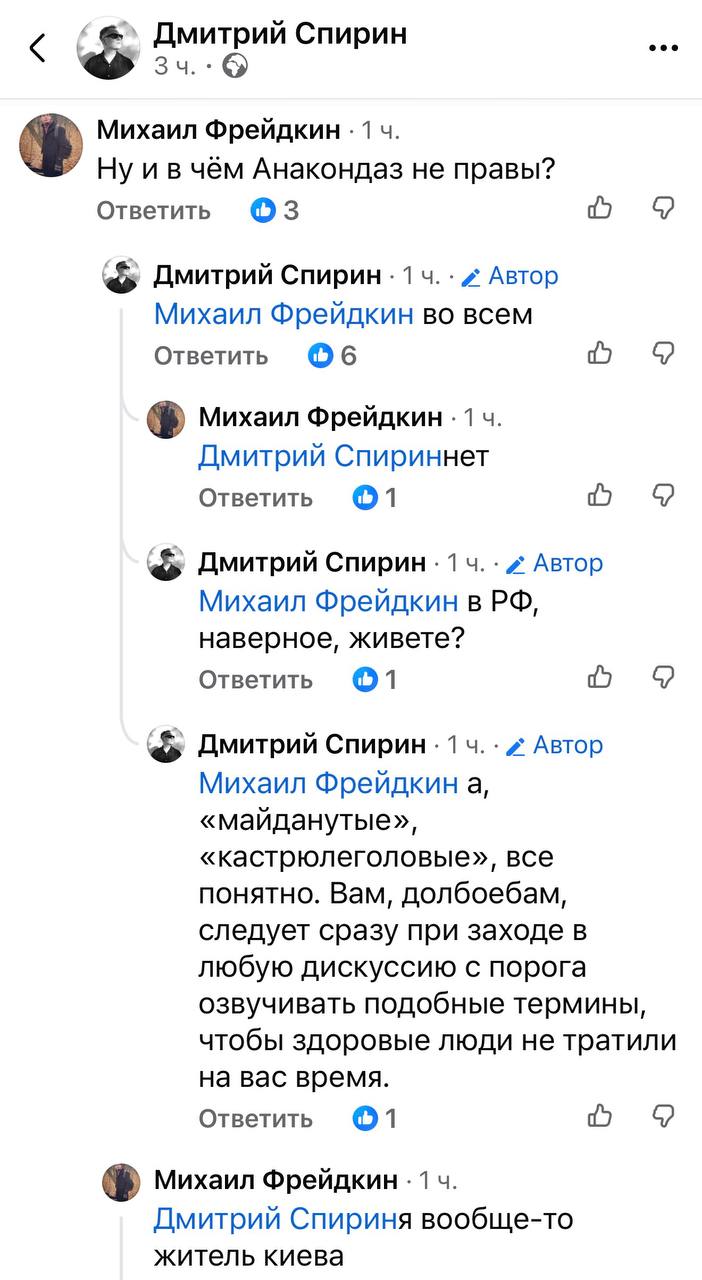Dislike the reply "во всем"
The height and width of the screenshot is (1280, 702).
663,353
